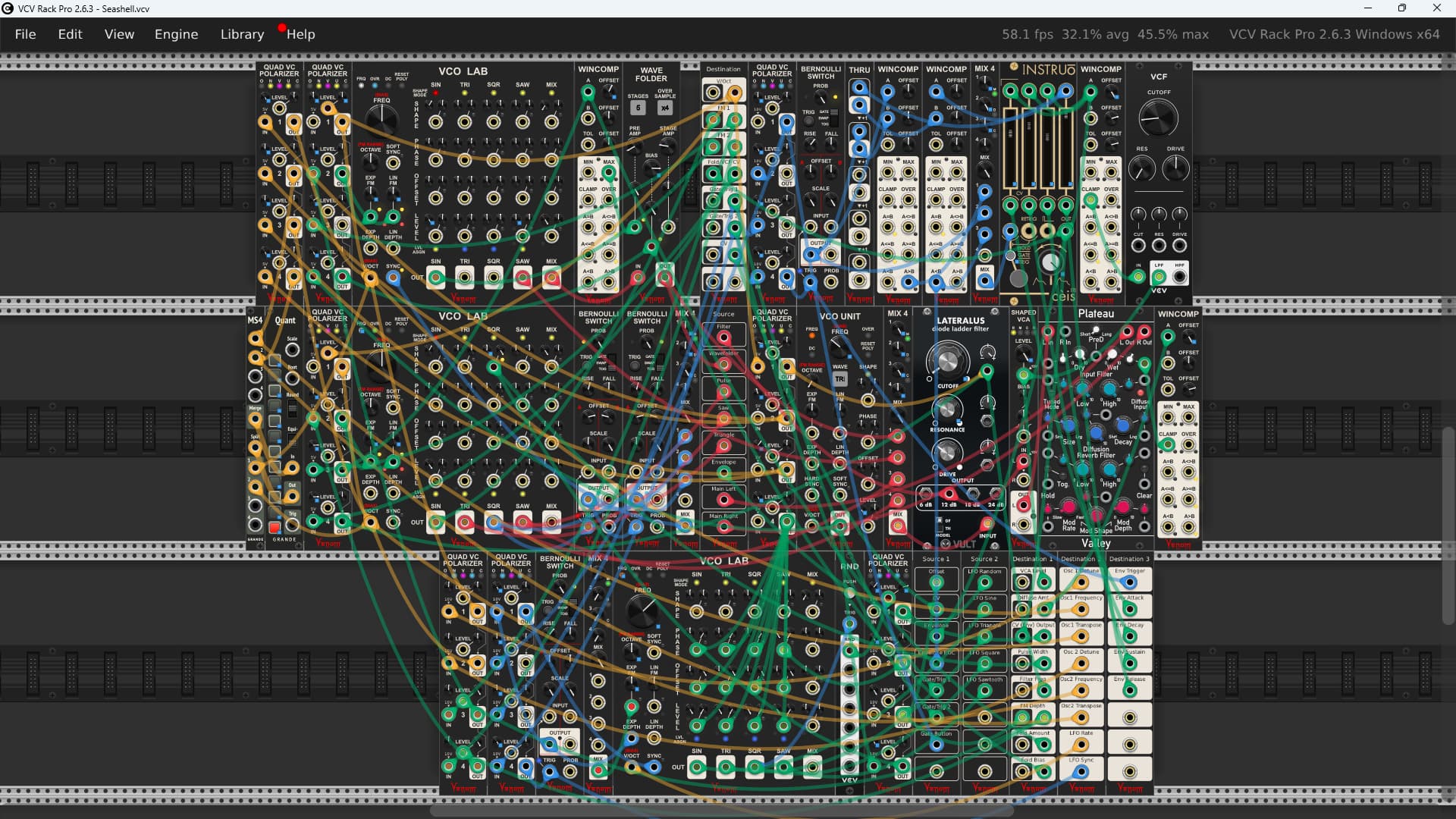
Task: Click Wave Folder OUT jack
Action: (x=665, y=278)
